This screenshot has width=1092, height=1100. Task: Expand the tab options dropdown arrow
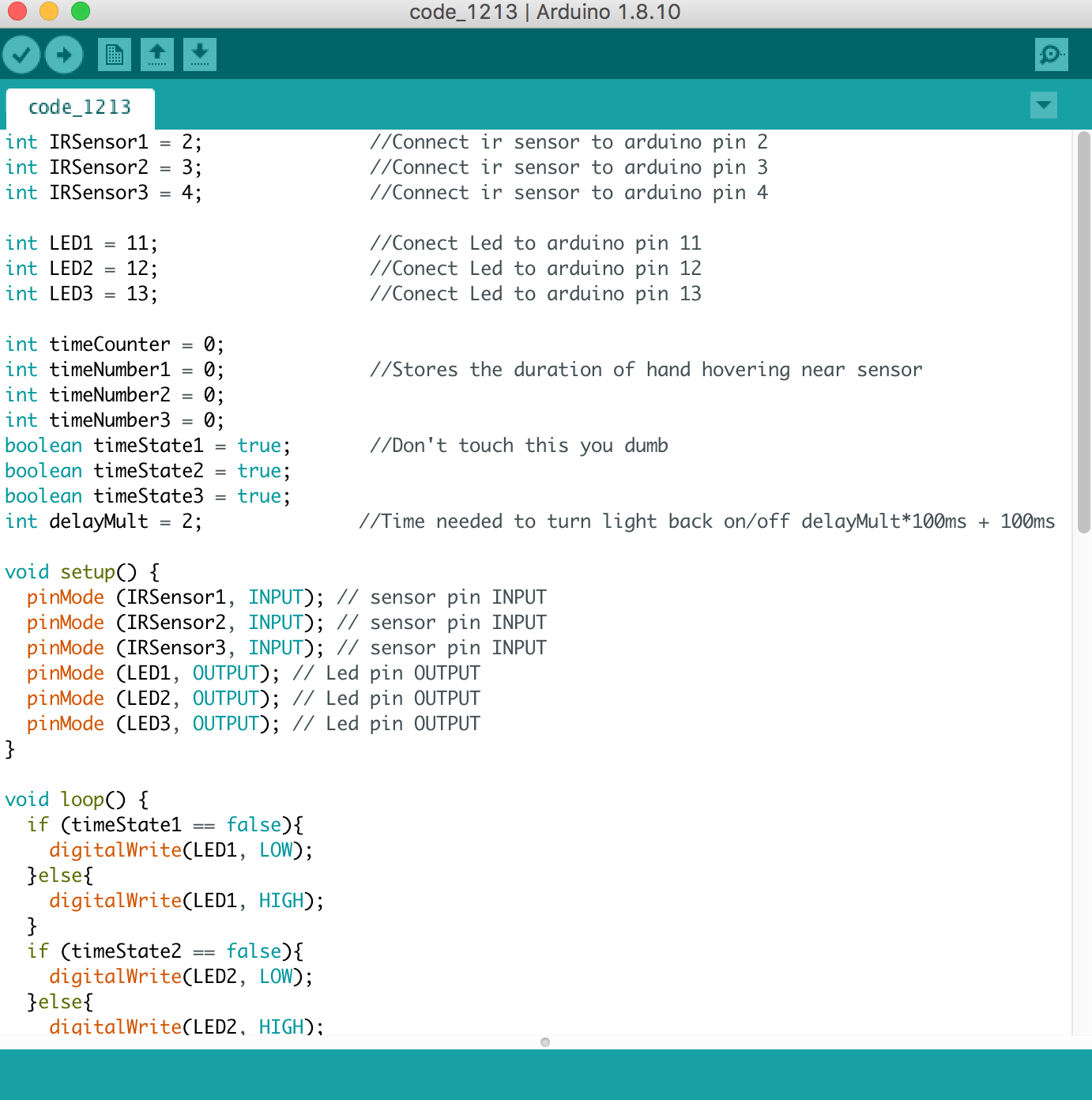(x=1044, y=105)
